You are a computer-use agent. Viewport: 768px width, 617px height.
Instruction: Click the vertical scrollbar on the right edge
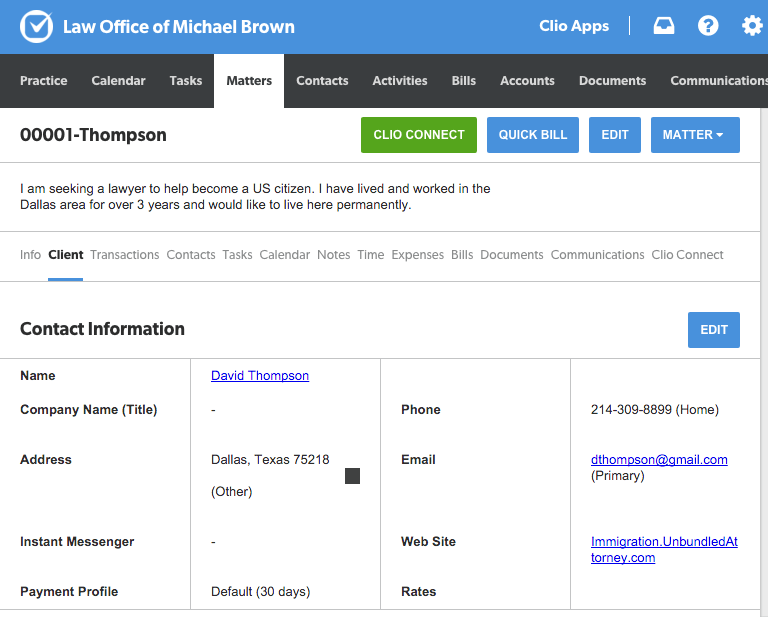(x=764, y=362)
